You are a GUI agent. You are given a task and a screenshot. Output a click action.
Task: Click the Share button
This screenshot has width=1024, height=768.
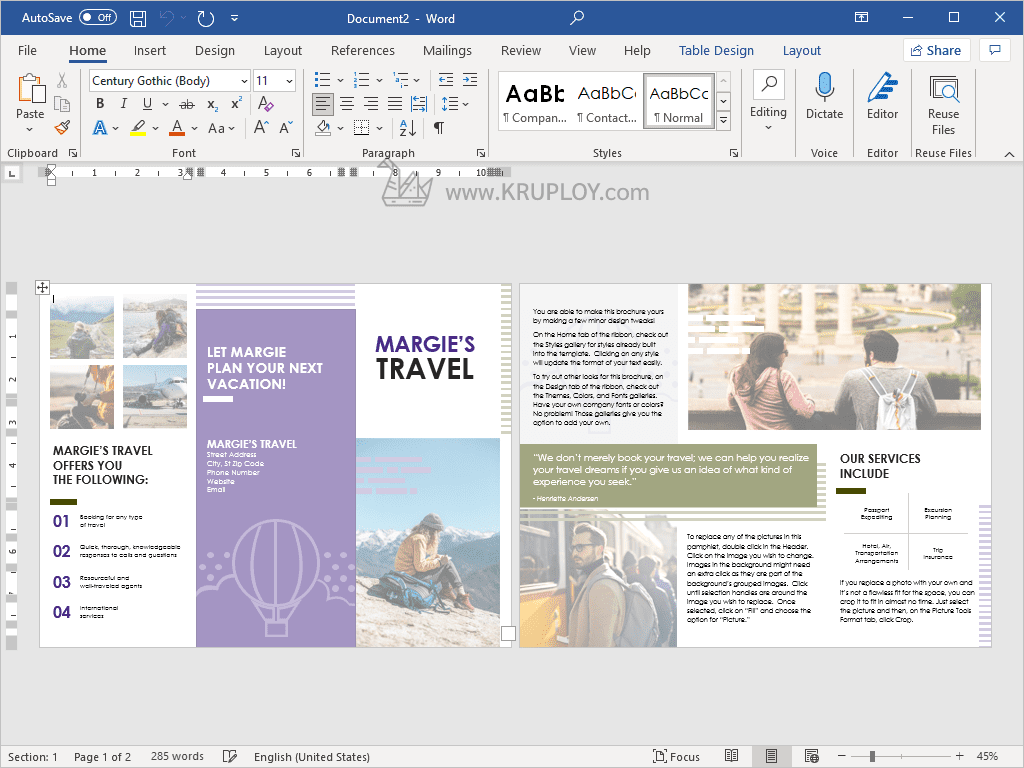936,51
